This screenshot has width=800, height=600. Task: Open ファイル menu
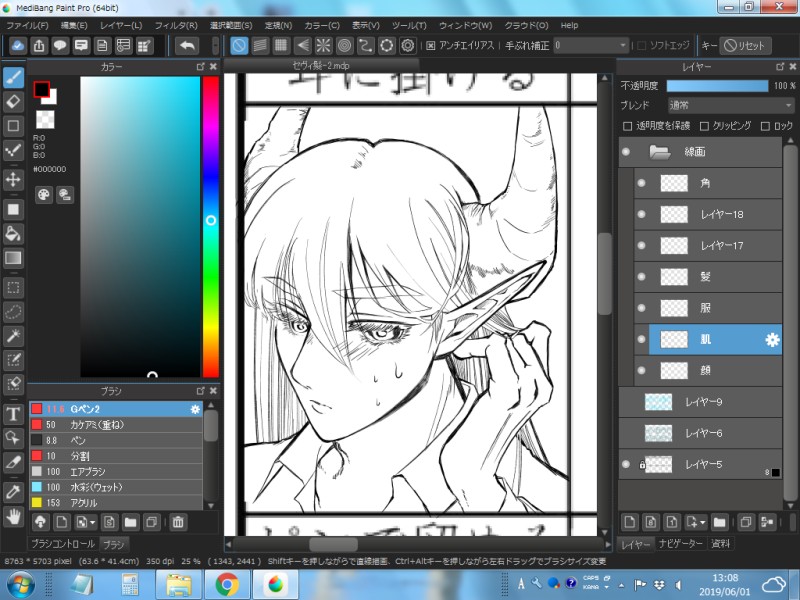[27, 26]
